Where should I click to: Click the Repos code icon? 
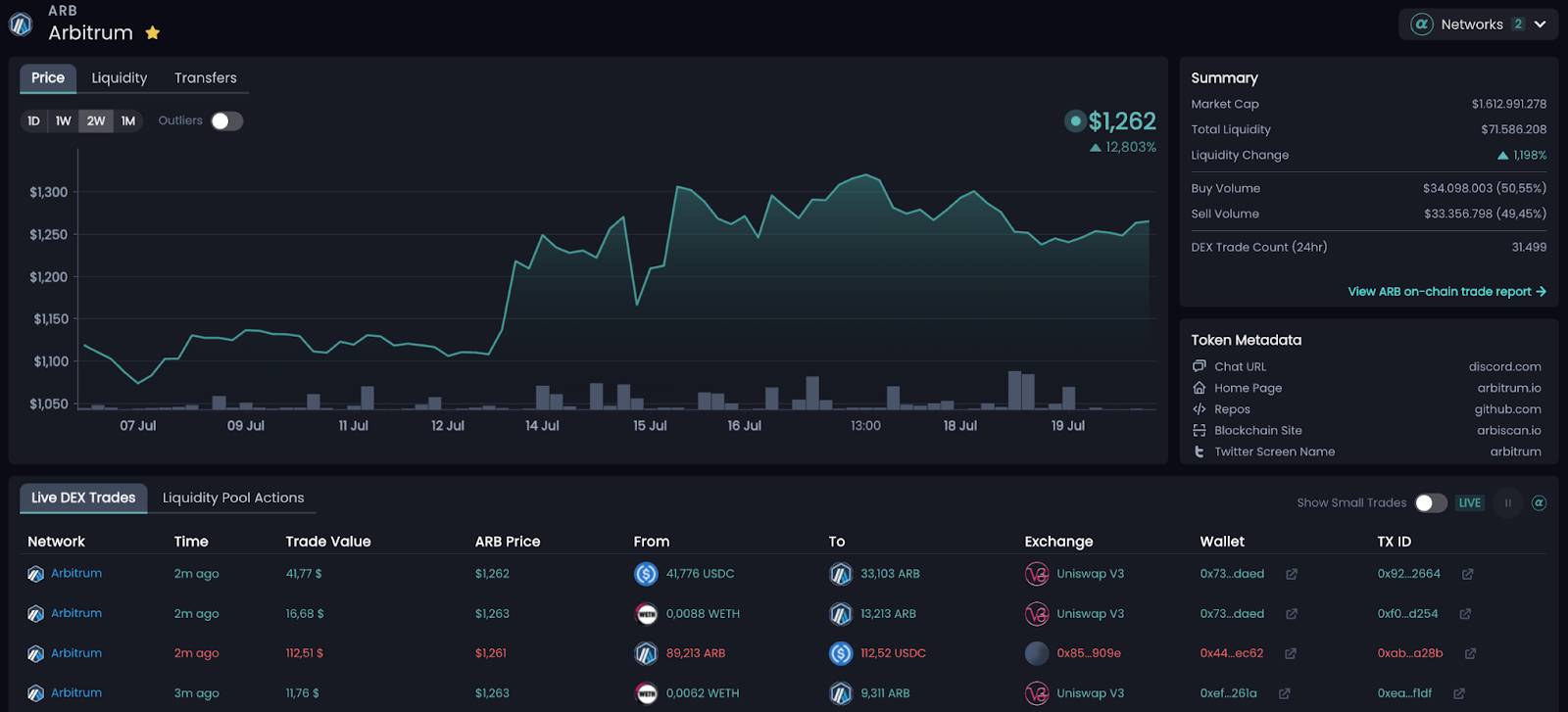point(1199,409)
